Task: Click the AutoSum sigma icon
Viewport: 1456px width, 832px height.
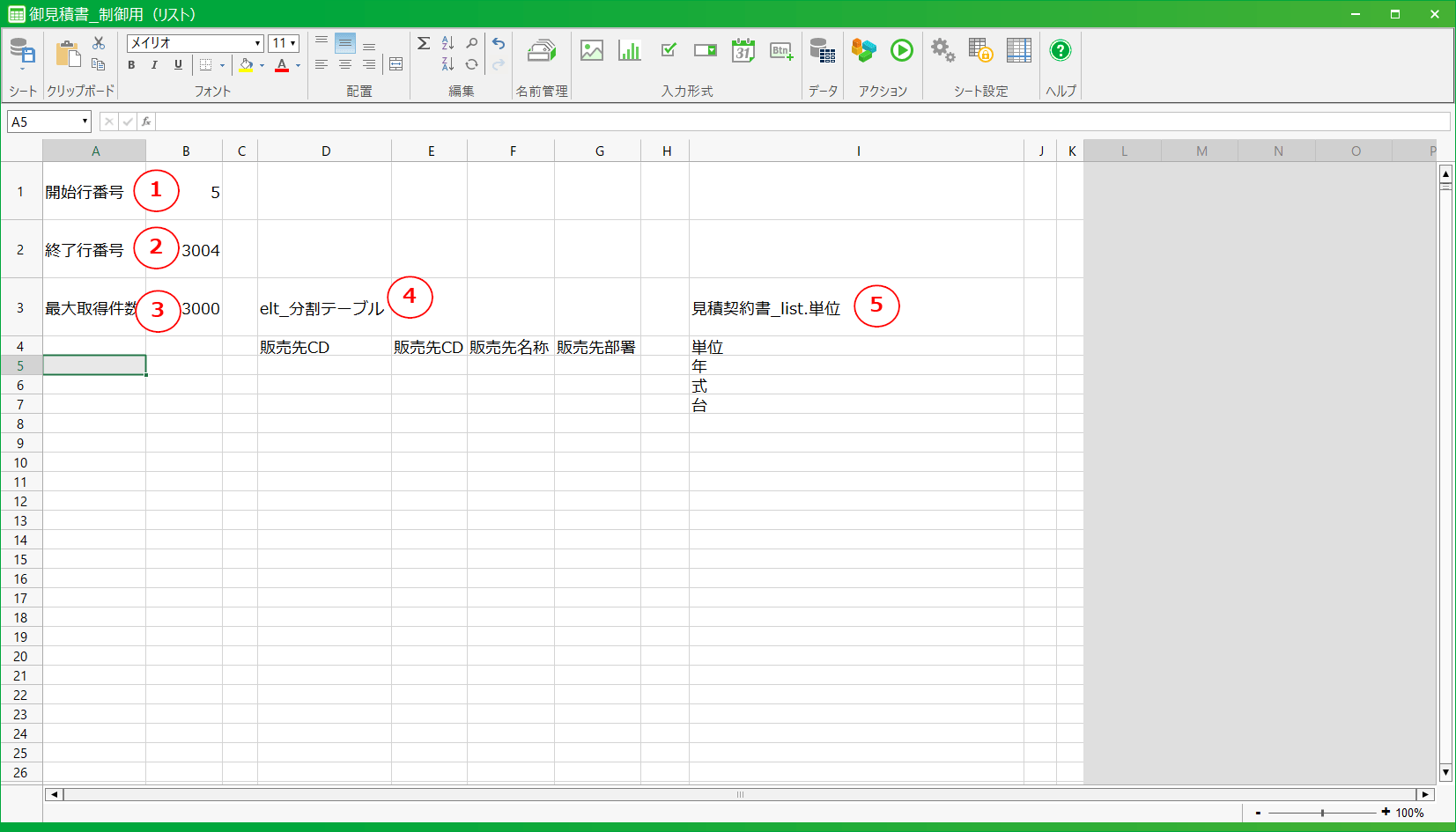Action: tap(424, 43)
